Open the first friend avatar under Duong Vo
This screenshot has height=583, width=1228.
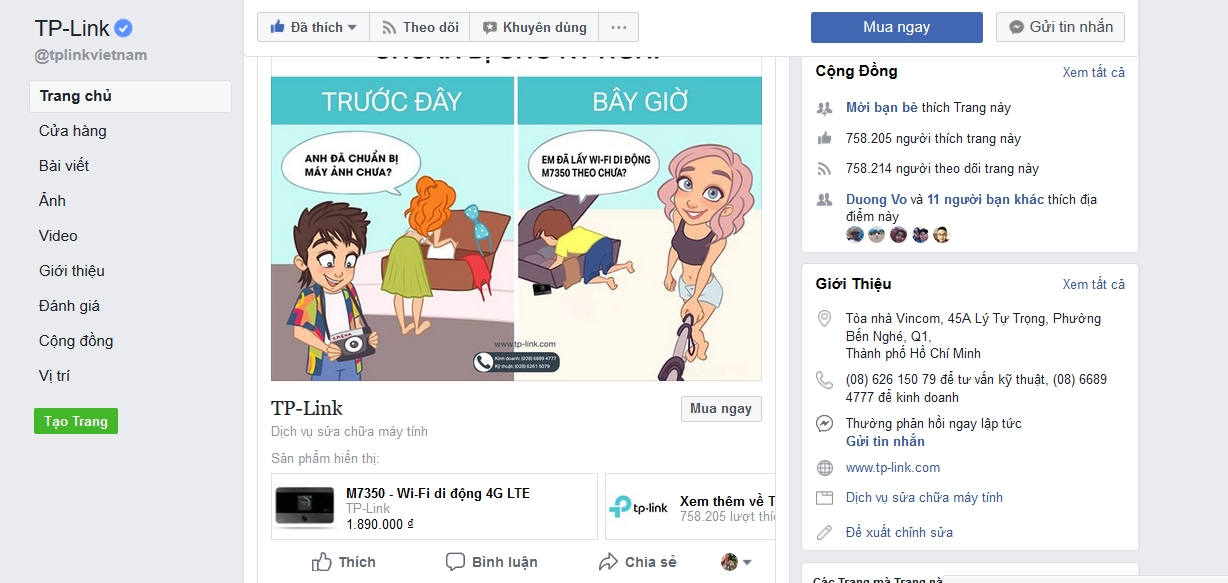855,235
